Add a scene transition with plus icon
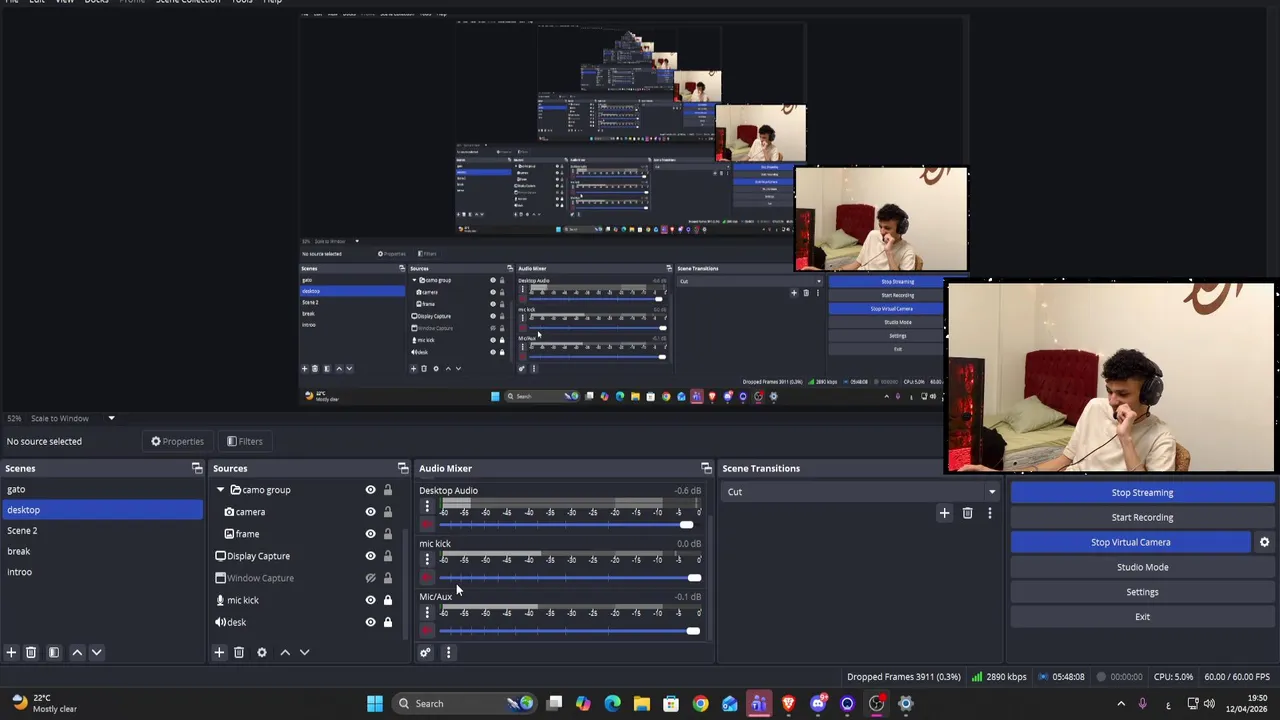 point(944,513)
